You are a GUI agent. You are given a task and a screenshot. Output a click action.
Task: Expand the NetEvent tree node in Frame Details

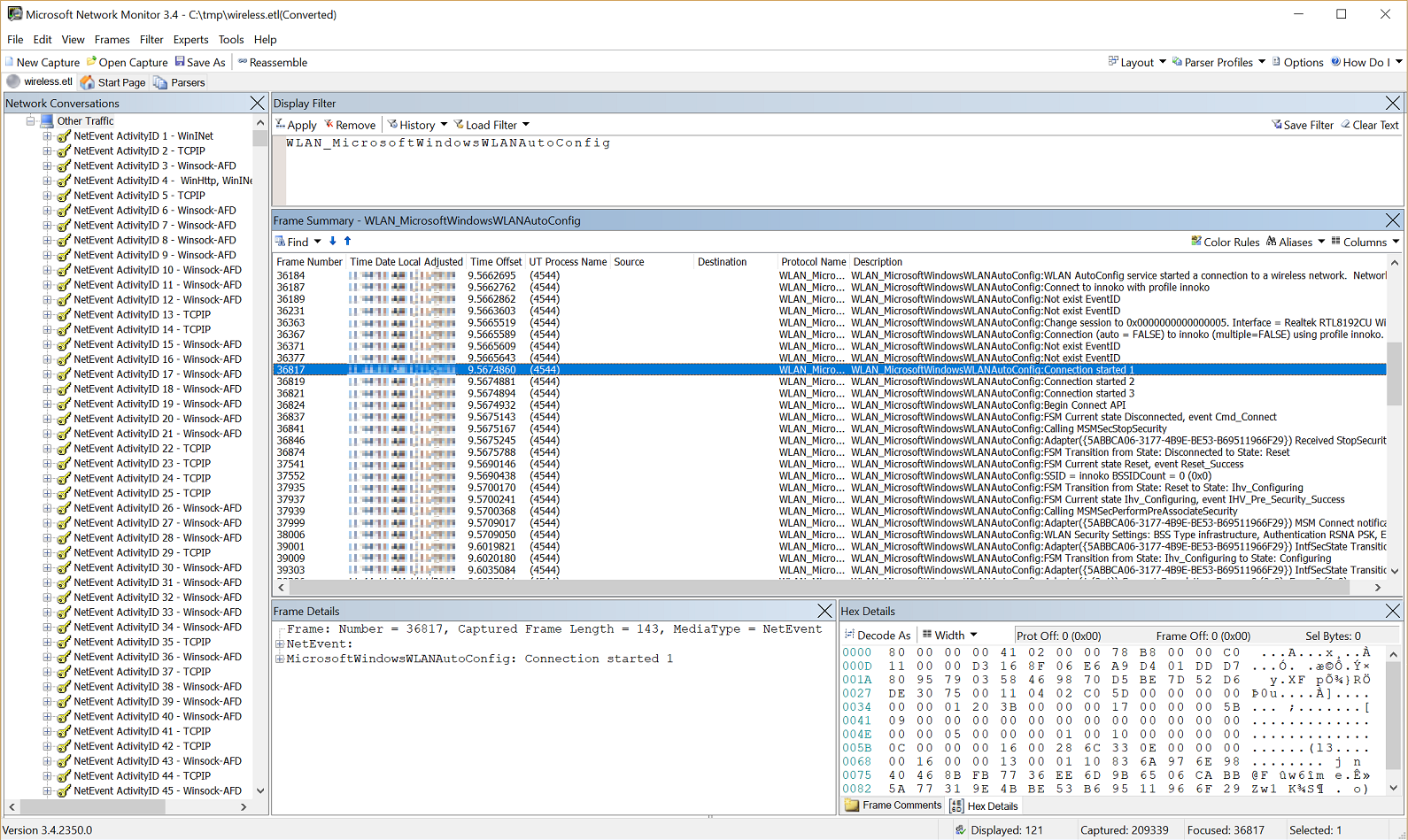point(280,644)
